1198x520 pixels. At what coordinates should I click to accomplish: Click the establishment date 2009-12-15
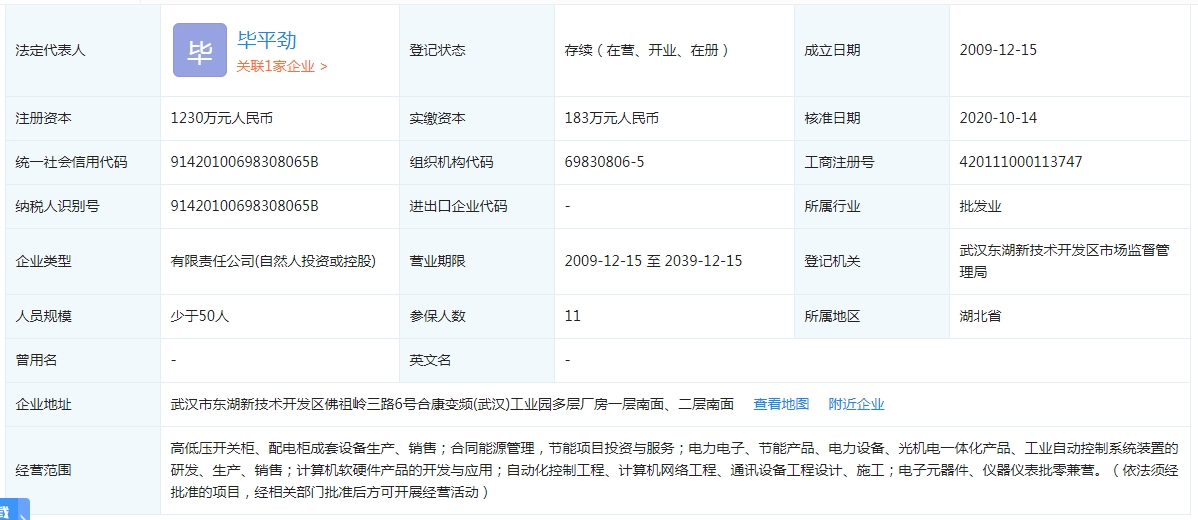point(998,50)
